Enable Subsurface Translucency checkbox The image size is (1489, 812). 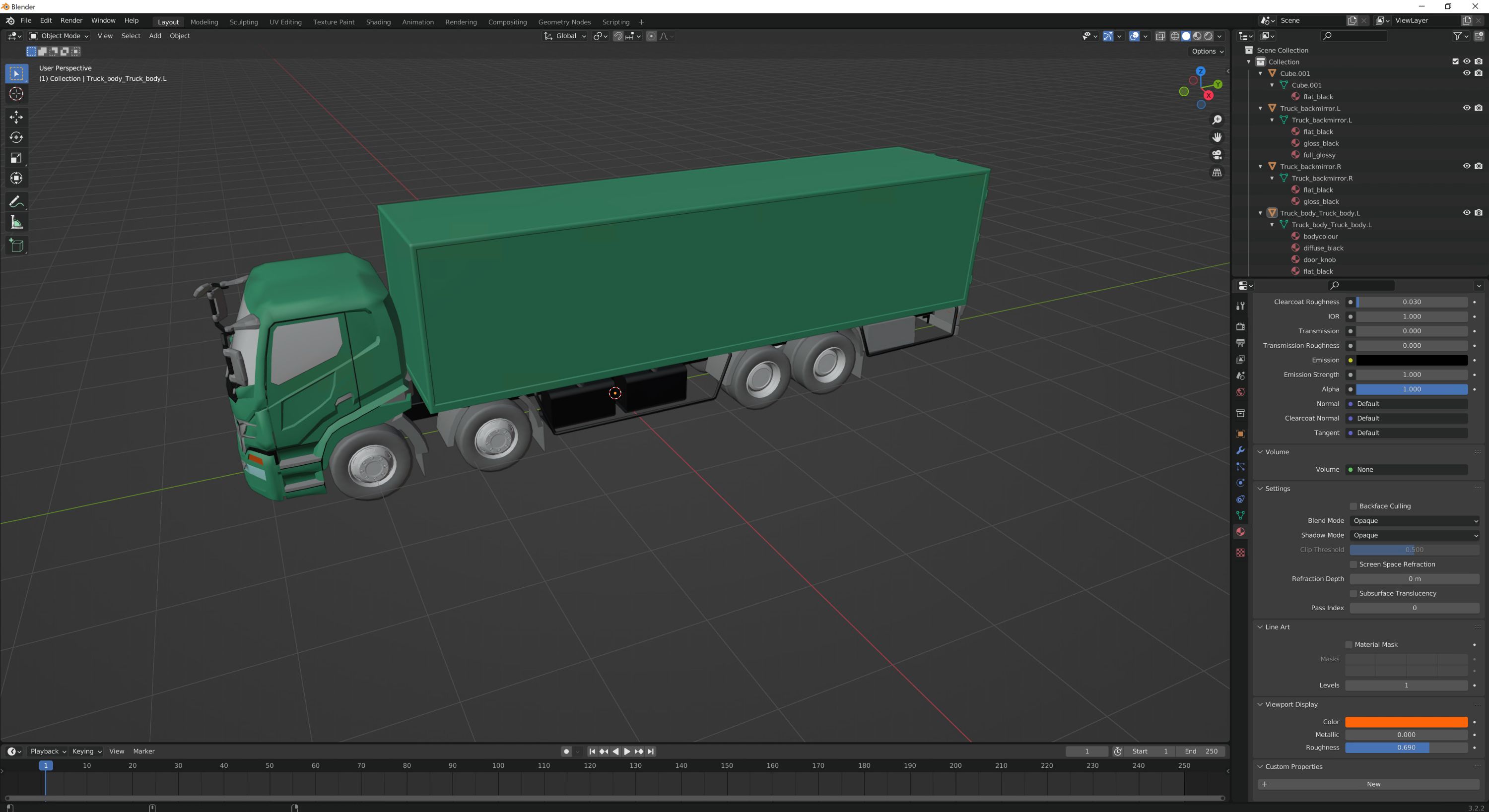[1353, 593]
